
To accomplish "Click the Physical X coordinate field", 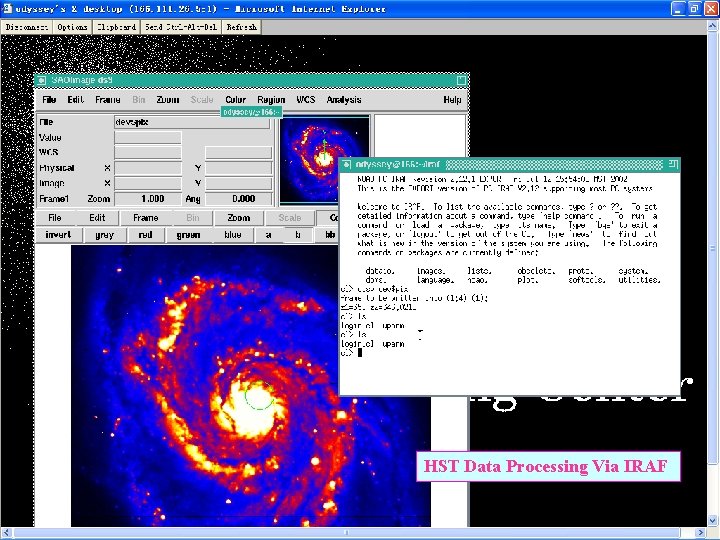I will (148, 168).
